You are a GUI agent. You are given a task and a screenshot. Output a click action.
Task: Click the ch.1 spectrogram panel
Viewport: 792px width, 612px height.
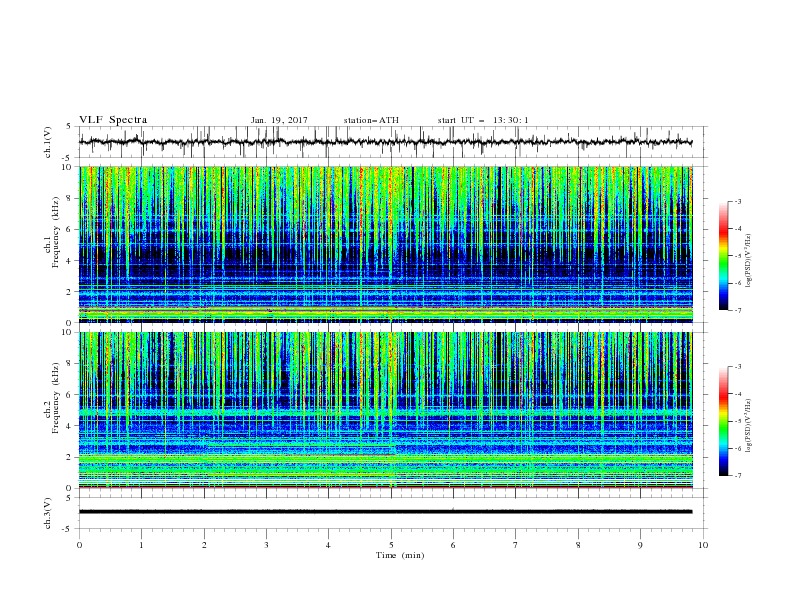(x=386, y=244)
